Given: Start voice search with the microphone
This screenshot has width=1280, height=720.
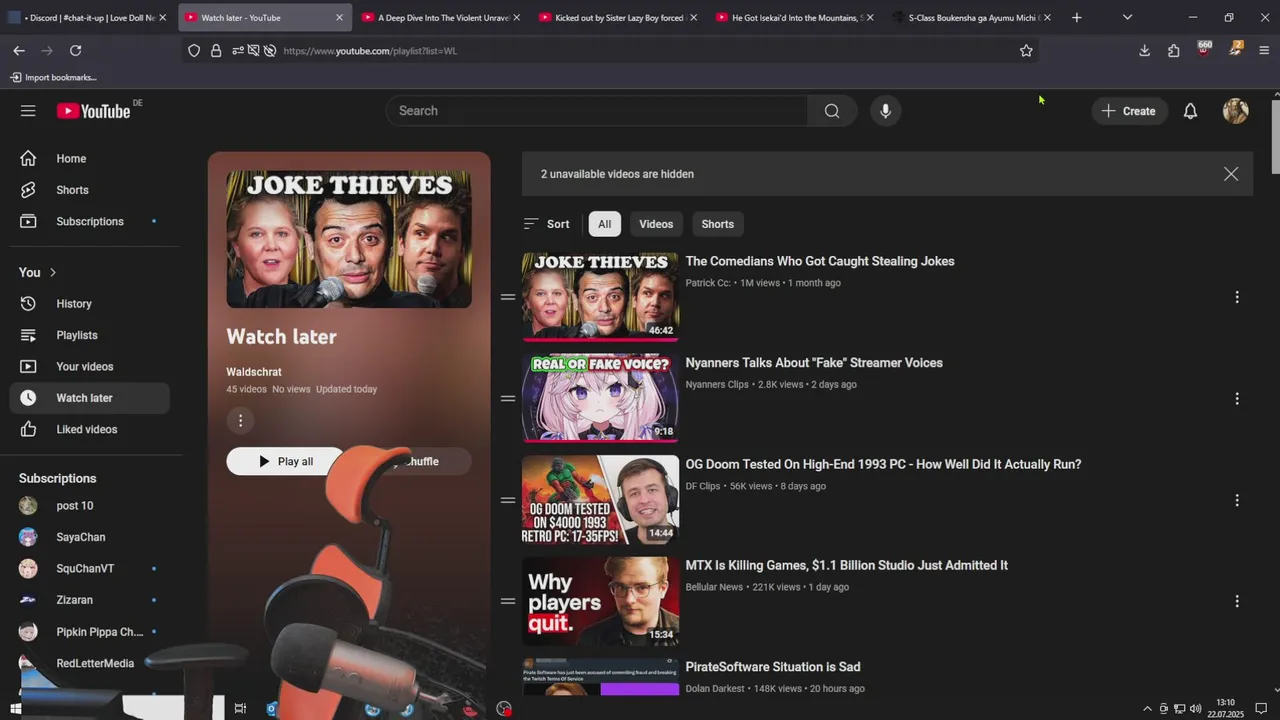Looking at the screenshot, I should [885, 111].
